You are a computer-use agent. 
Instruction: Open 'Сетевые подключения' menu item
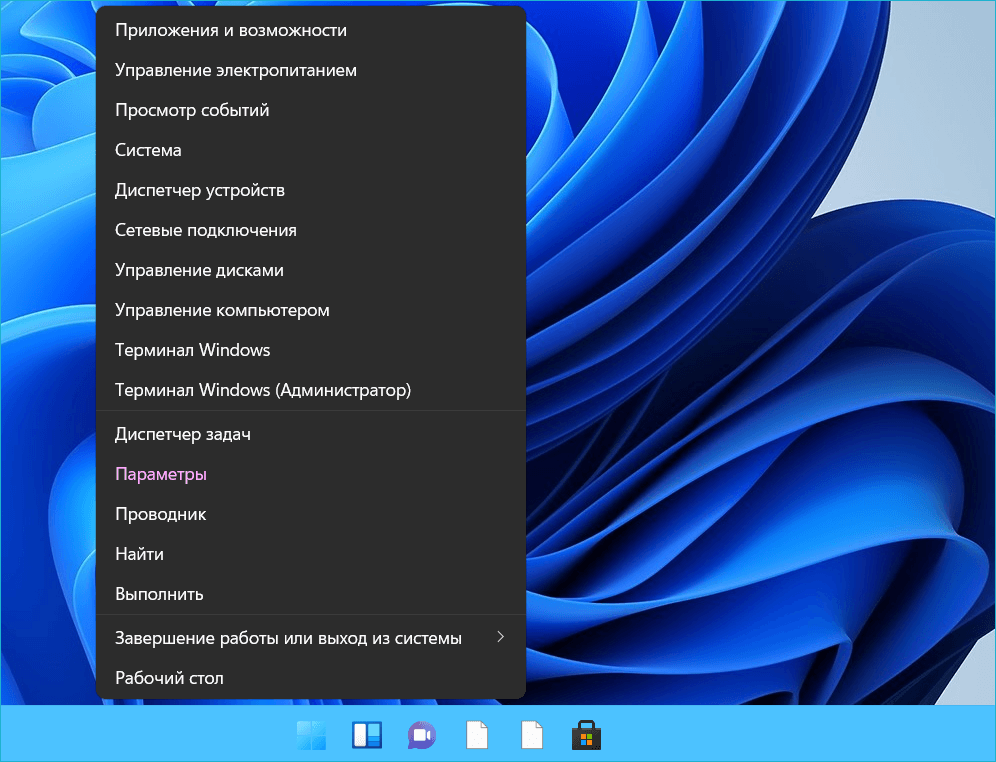click(206, 230)
